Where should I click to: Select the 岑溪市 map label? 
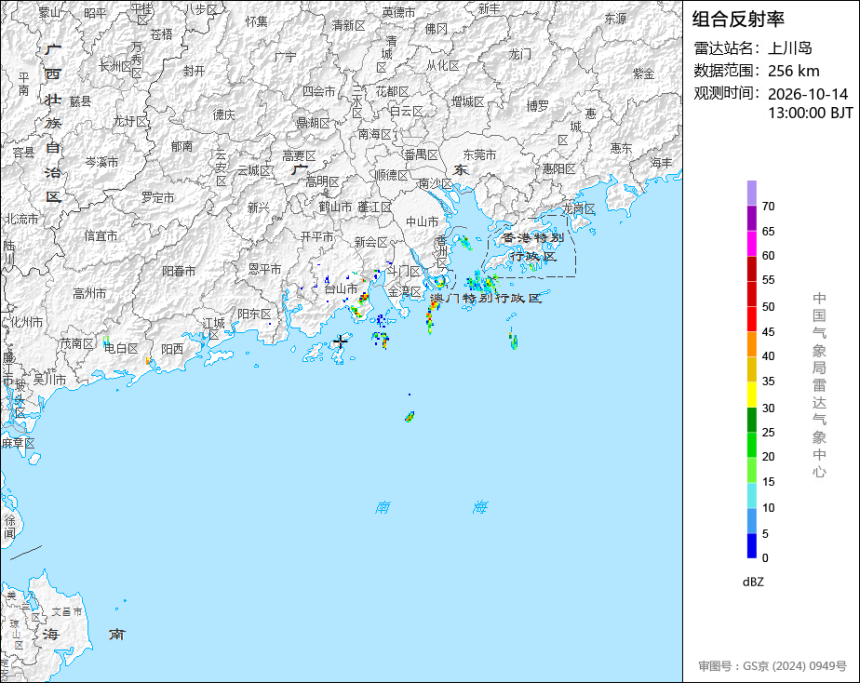101,162
